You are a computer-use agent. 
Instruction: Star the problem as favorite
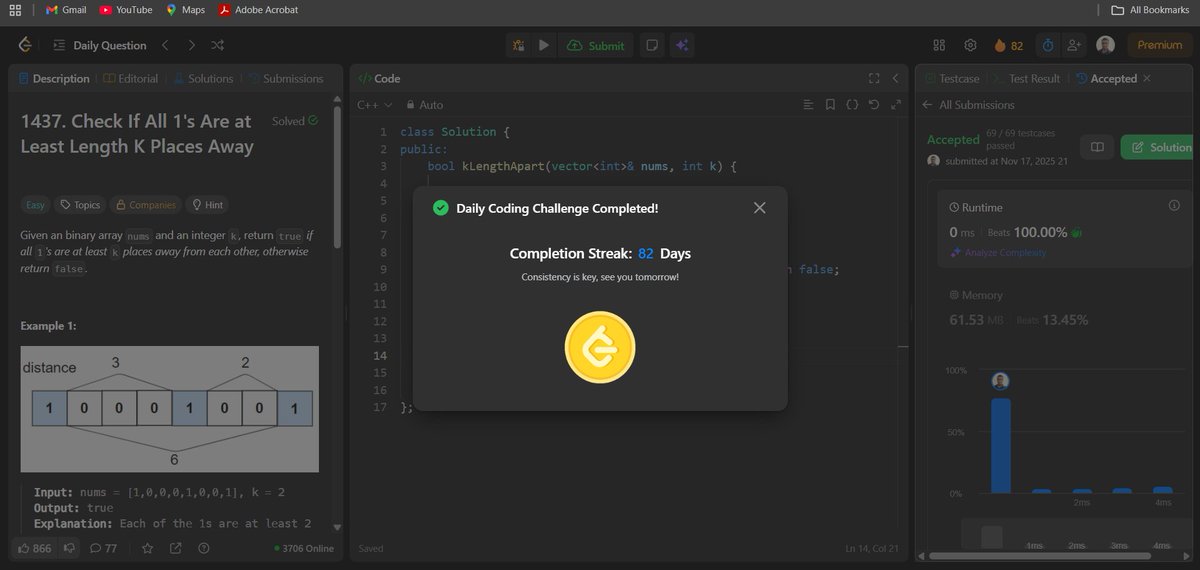(x=148, y=548)
